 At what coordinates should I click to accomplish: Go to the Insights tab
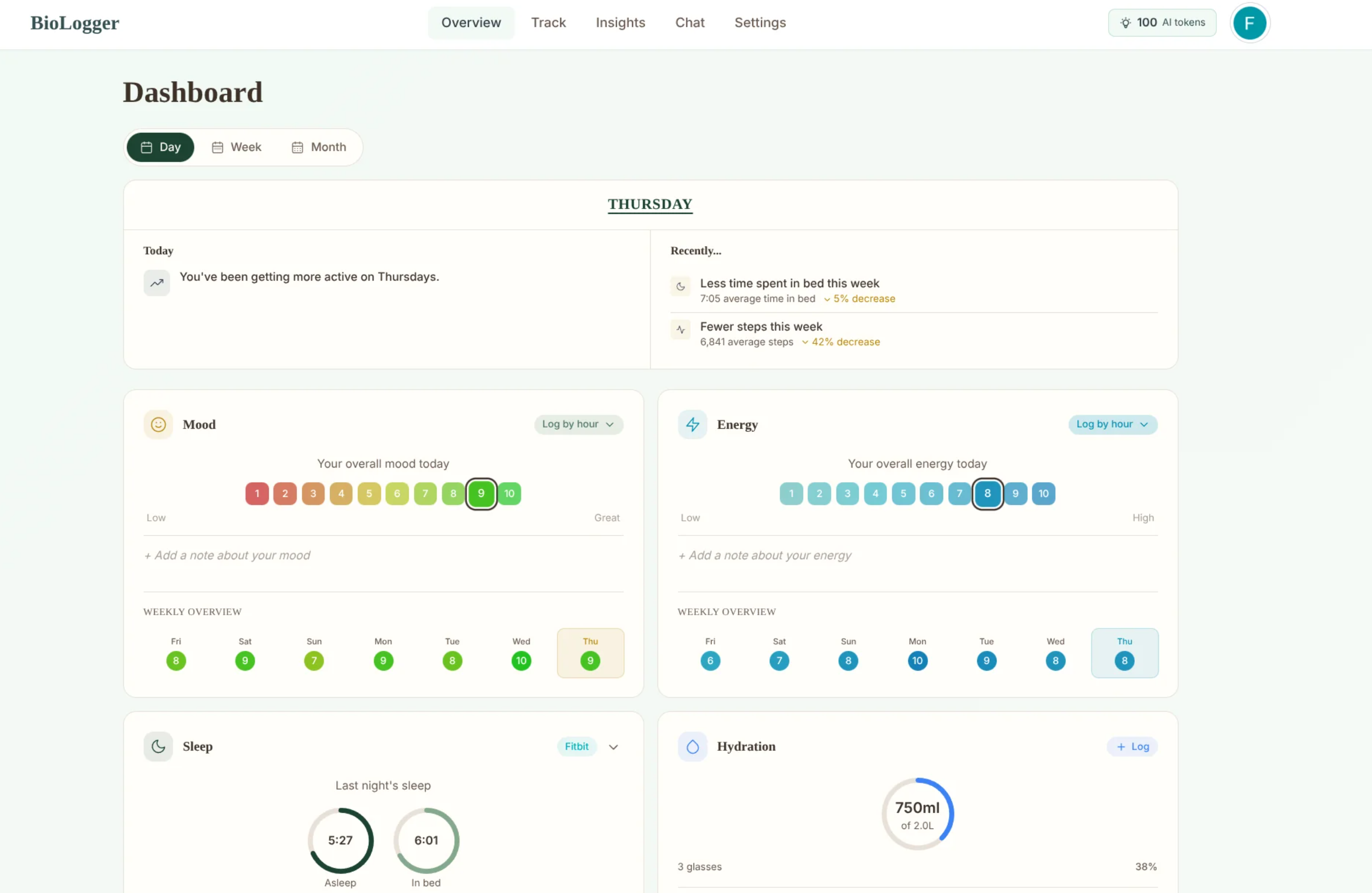coord(620,22)
